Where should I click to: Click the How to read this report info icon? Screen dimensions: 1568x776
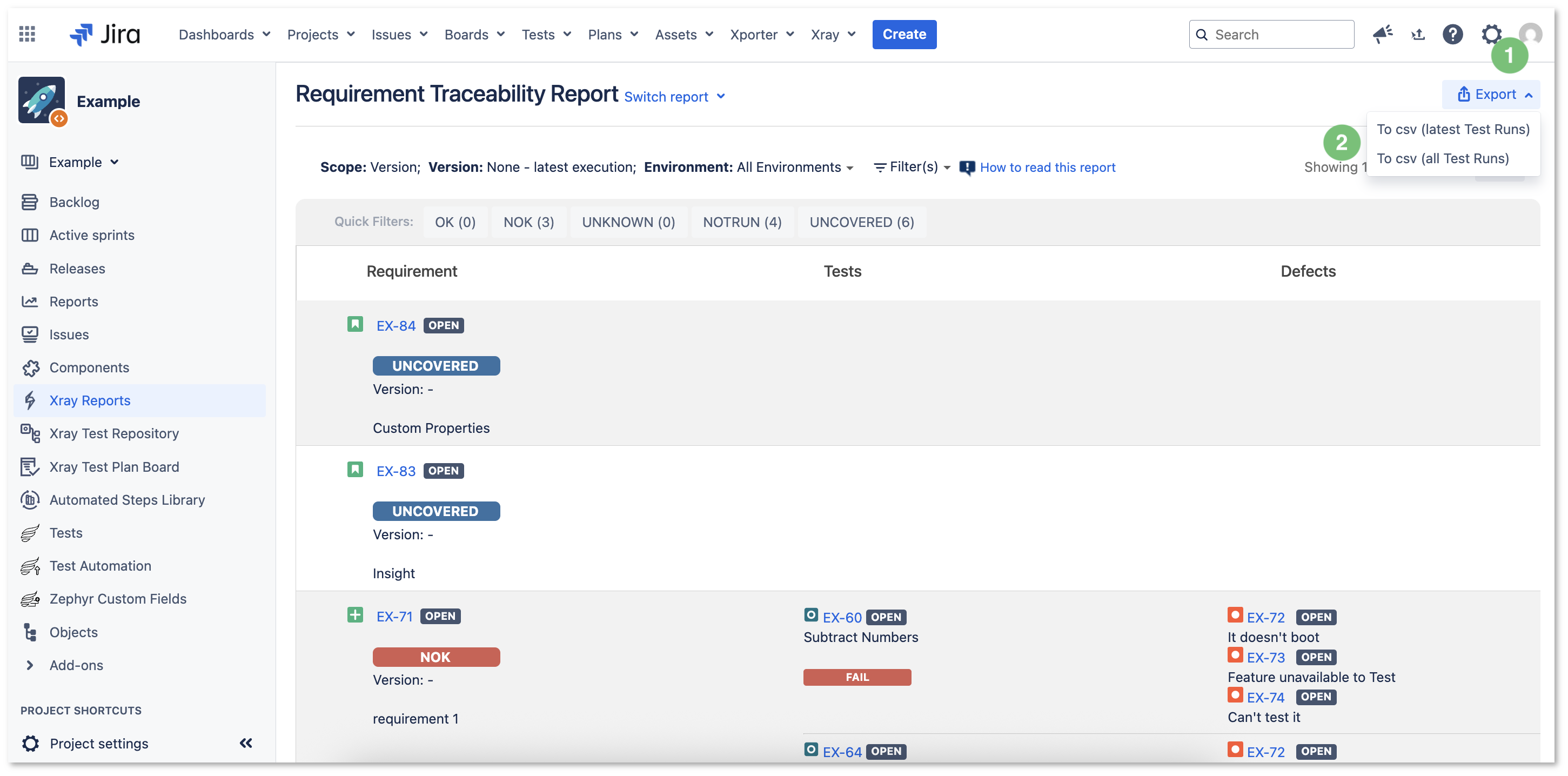tap(967, 168)
